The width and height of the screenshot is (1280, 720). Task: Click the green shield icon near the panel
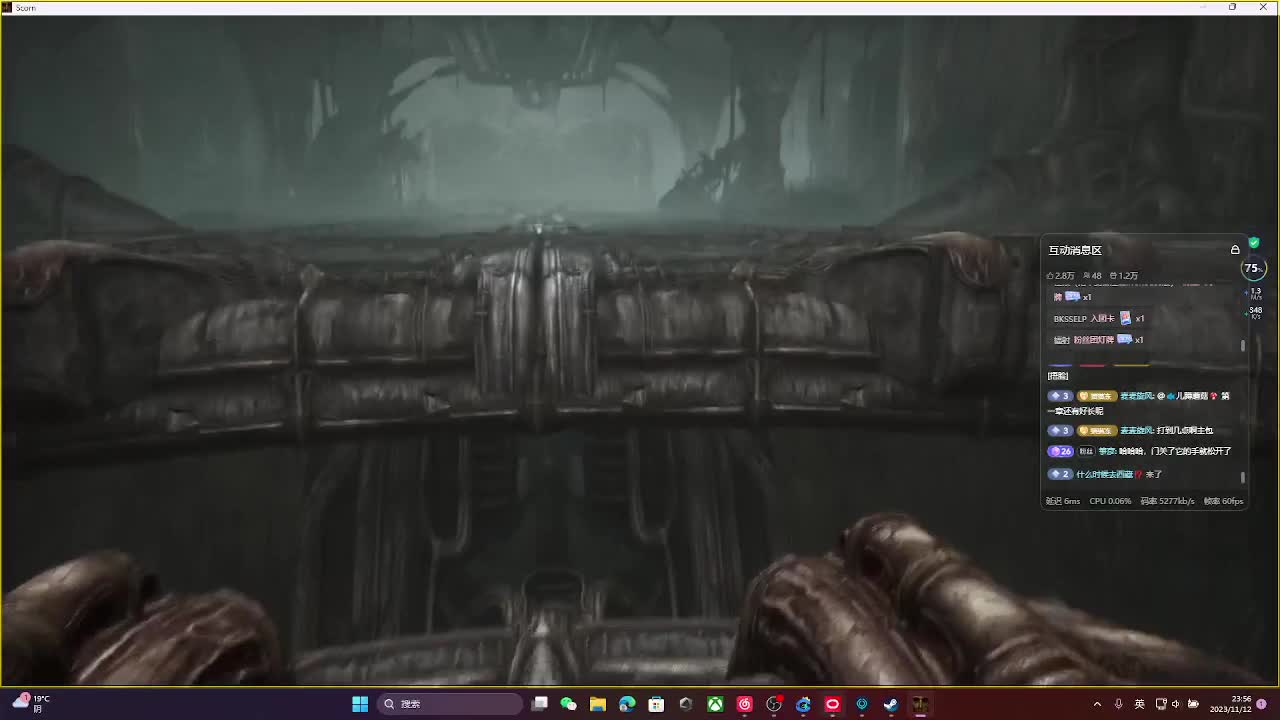click(x=1254, y=243)
